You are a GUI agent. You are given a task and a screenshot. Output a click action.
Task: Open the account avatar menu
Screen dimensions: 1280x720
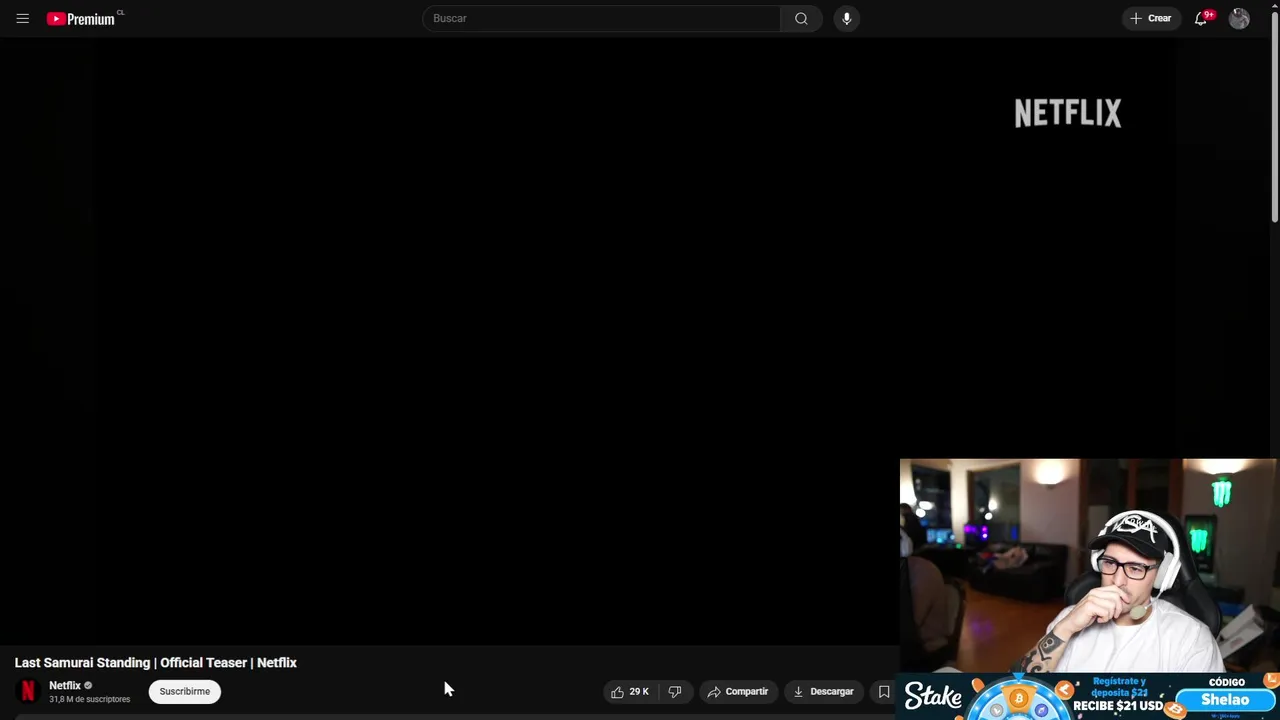pos(1239,18)
